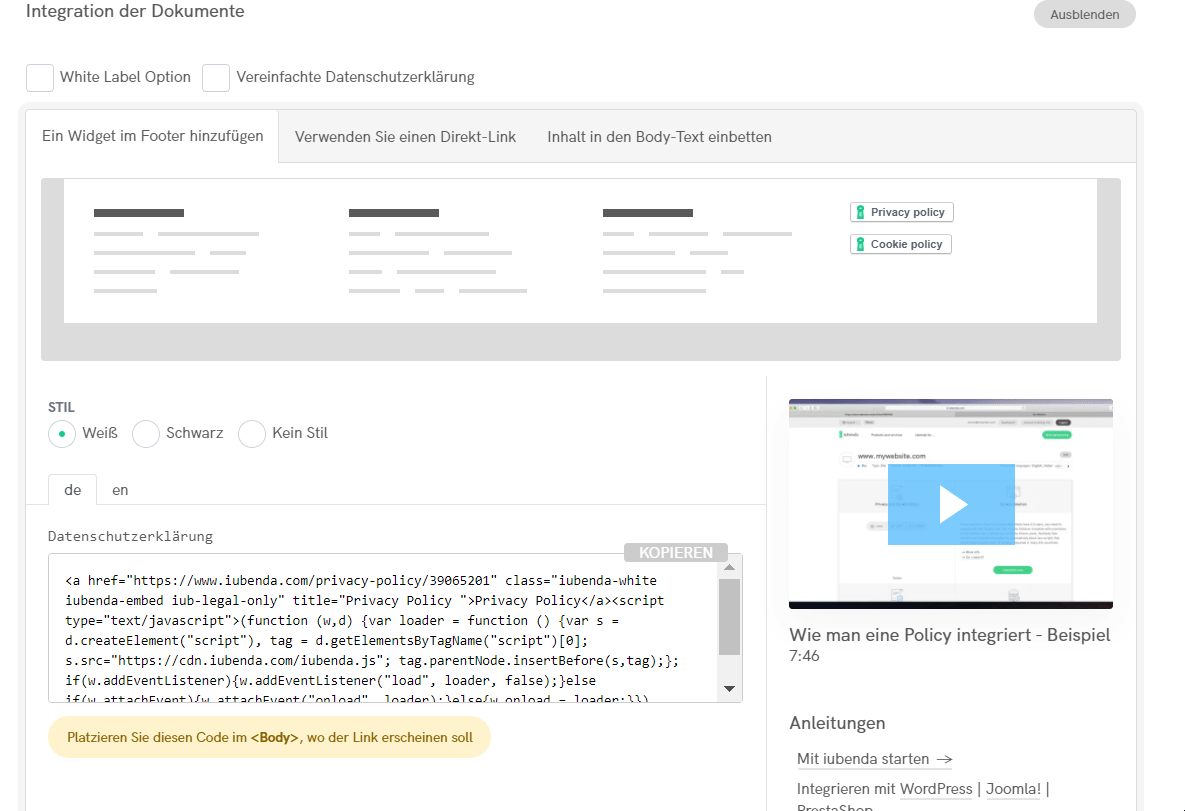Open the WordPress integration guide link
This screenshot has width=1185, height=811.
point(936,789)
